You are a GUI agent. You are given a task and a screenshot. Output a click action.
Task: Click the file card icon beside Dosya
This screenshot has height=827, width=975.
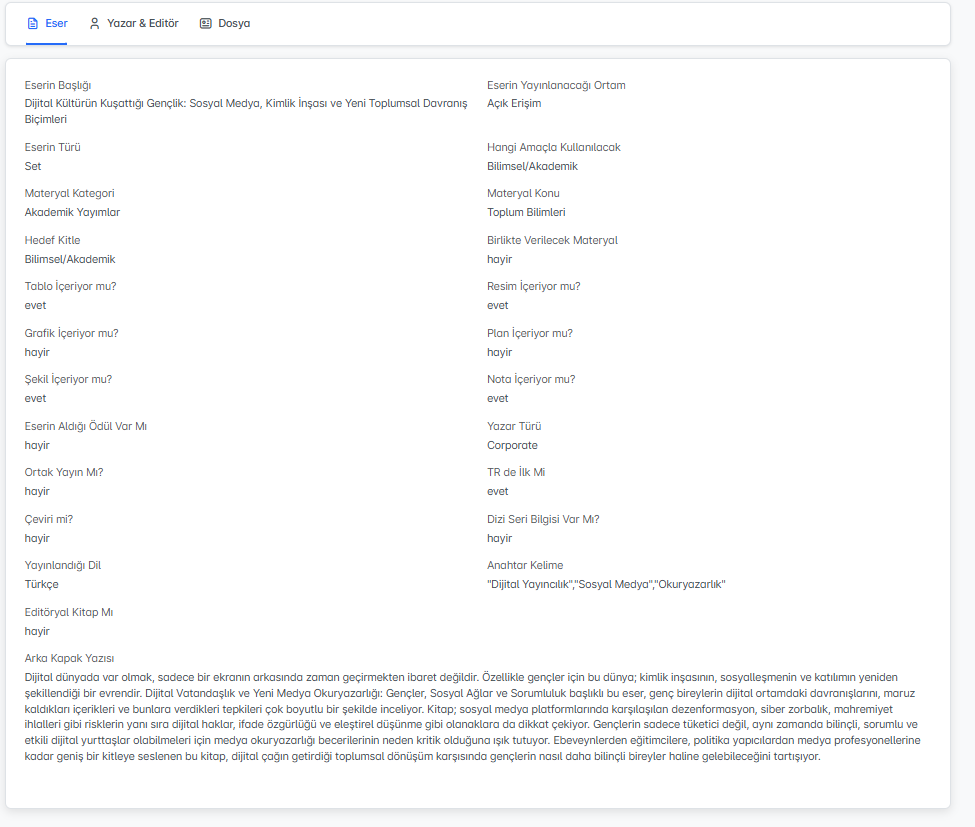206,23
